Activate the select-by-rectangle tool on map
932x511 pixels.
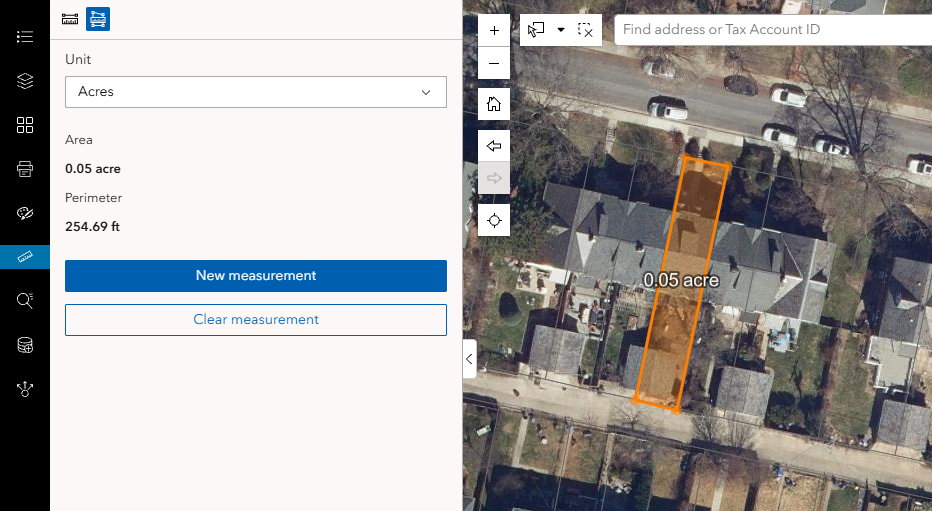(x=537, y=30)
